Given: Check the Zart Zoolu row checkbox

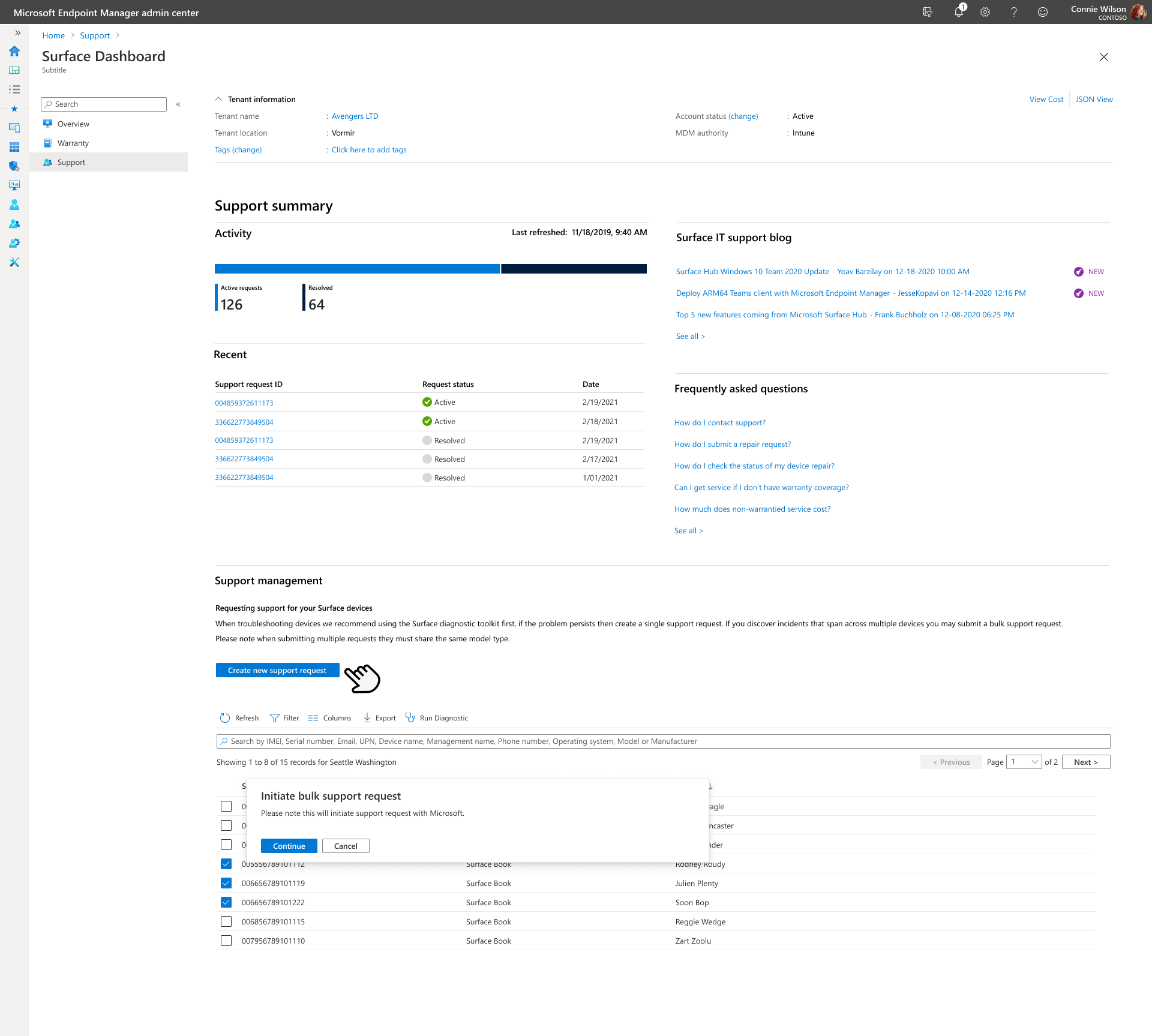Looking at the screenshot, I should [x=226, y=941].
